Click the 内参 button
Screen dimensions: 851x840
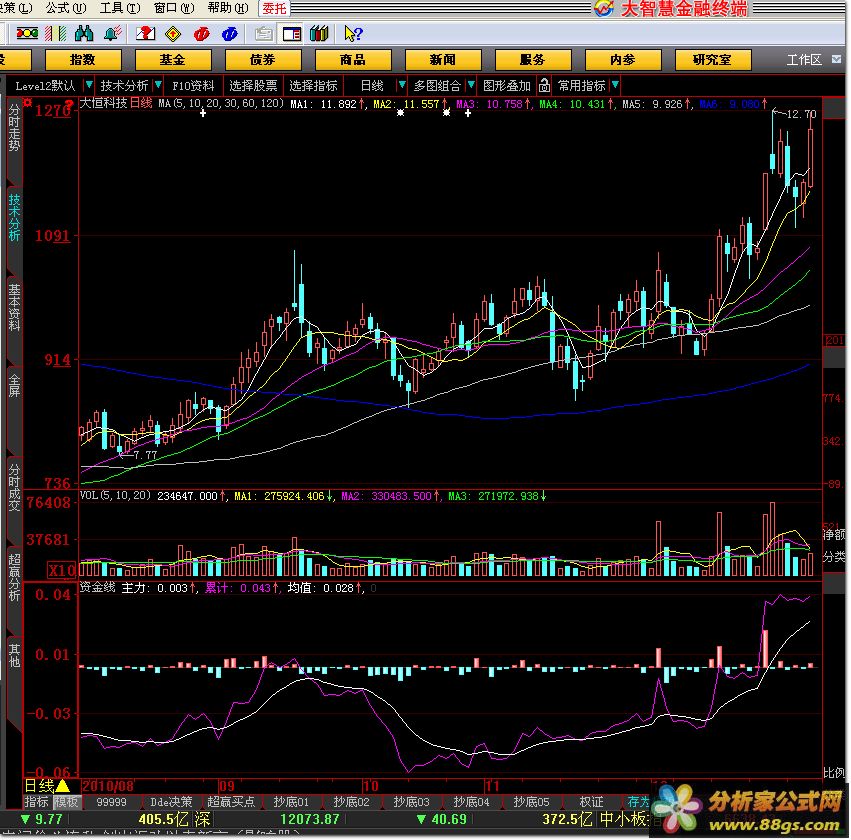623,60
